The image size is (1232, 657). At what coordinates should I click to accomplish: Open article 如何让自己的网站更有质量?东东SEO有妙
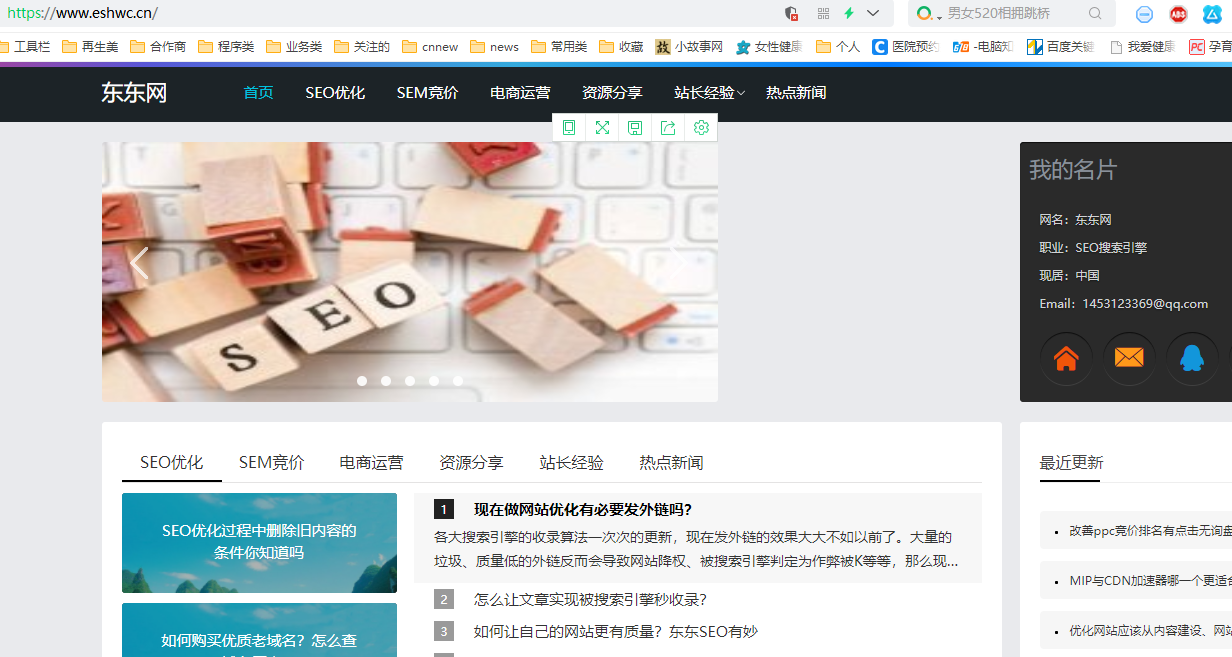click(616, 632)
